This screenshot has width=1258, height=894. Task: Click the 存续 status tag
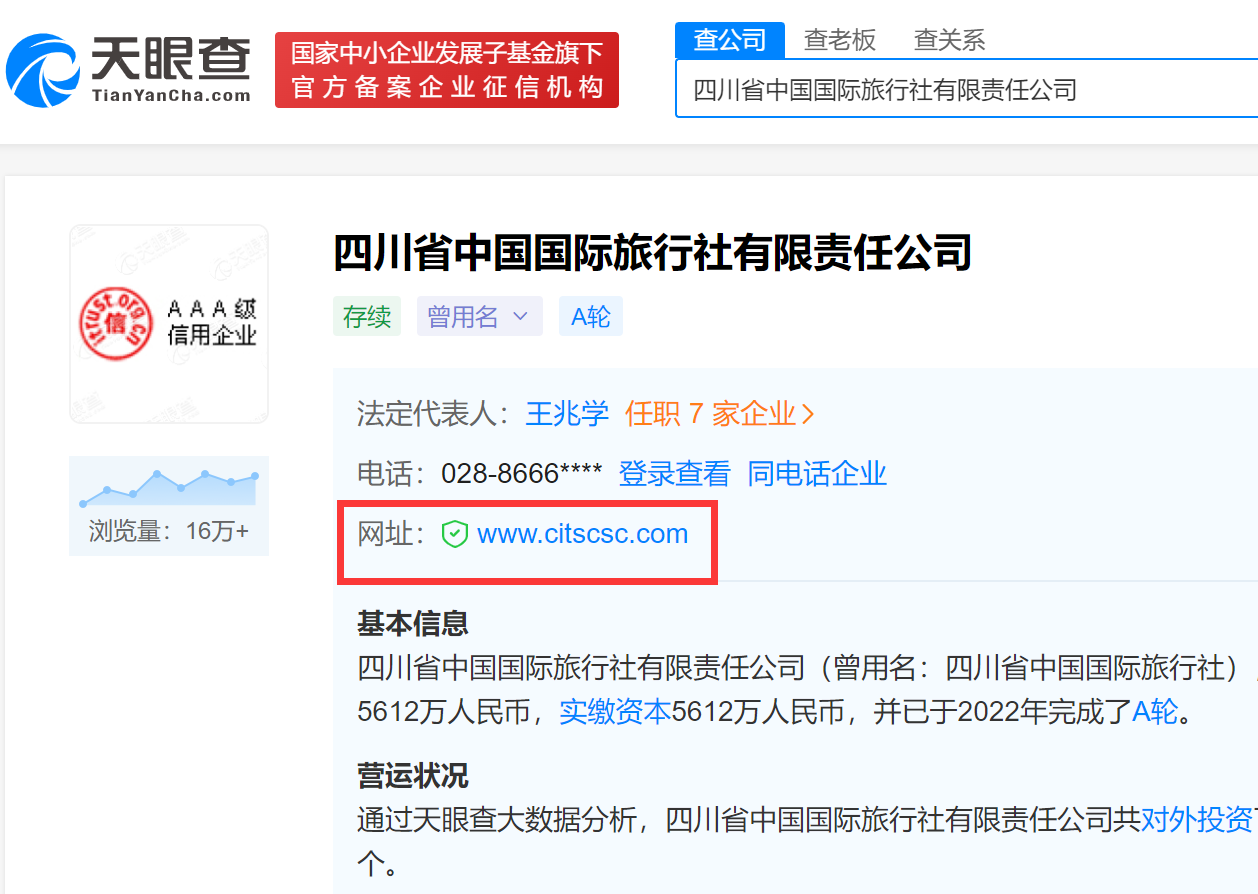(366, 316)
